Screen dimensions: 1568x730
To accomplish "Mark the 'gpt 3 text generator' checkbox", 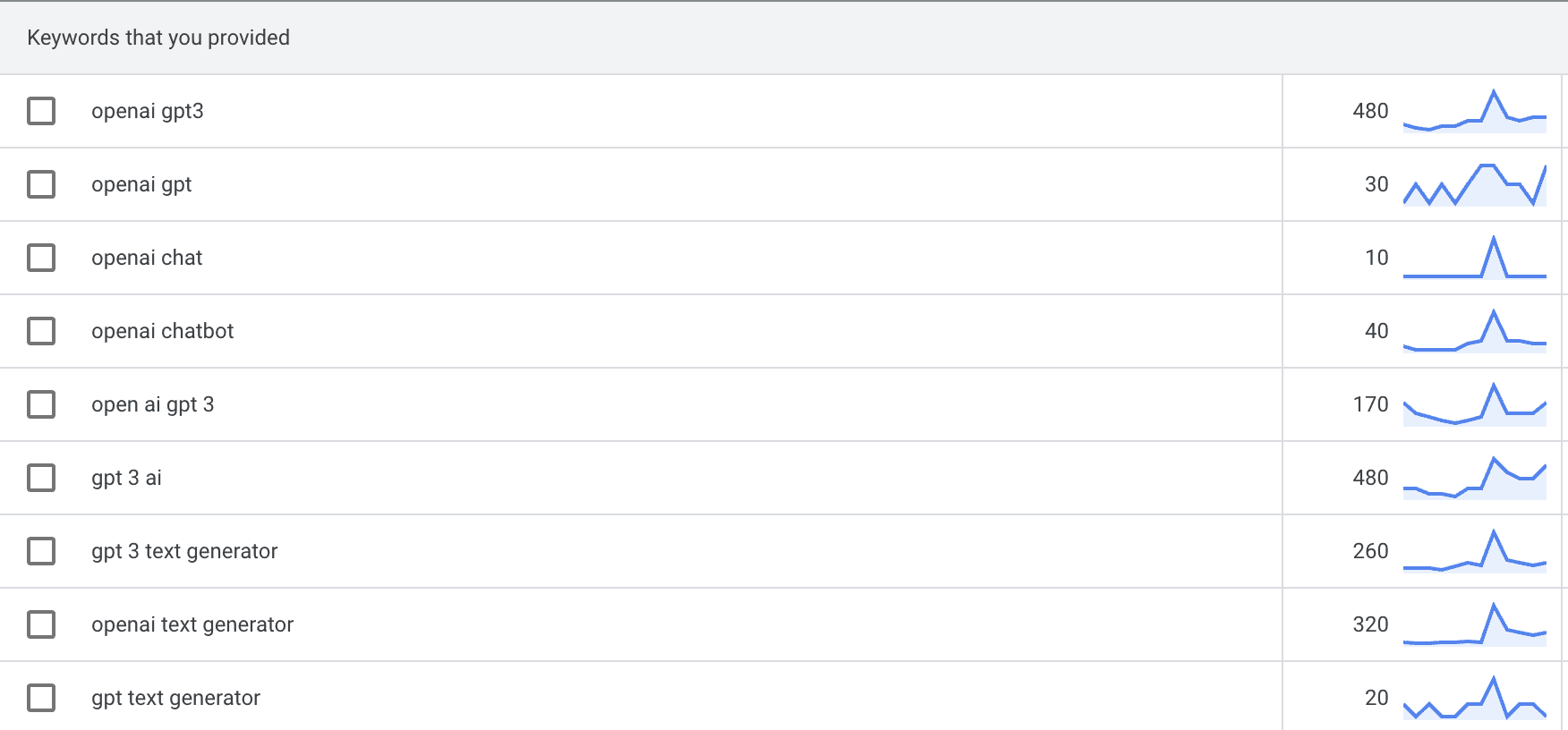I will point(40,551).
